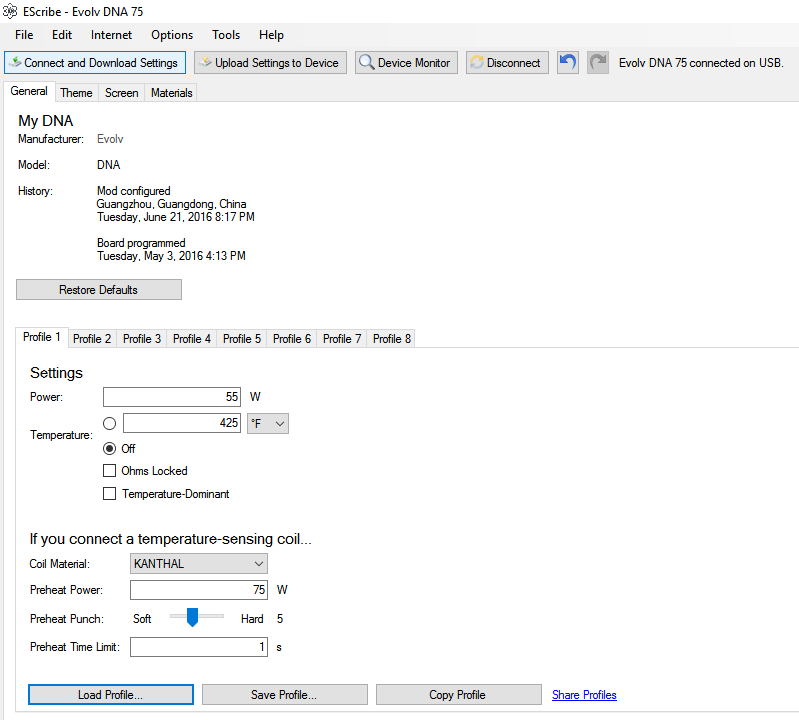Open the Tools menu

(x=226, y=35)
